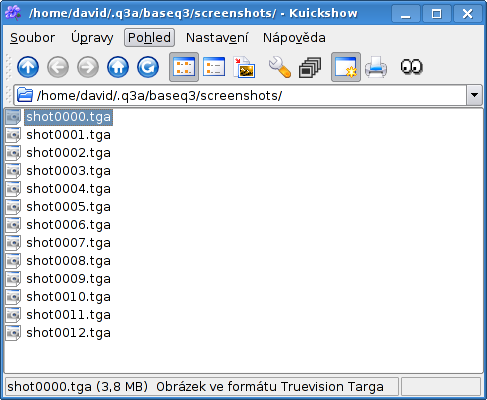Start the slideshow with the stacked windows icon
The image size is (487, 400).
[310, 67]
